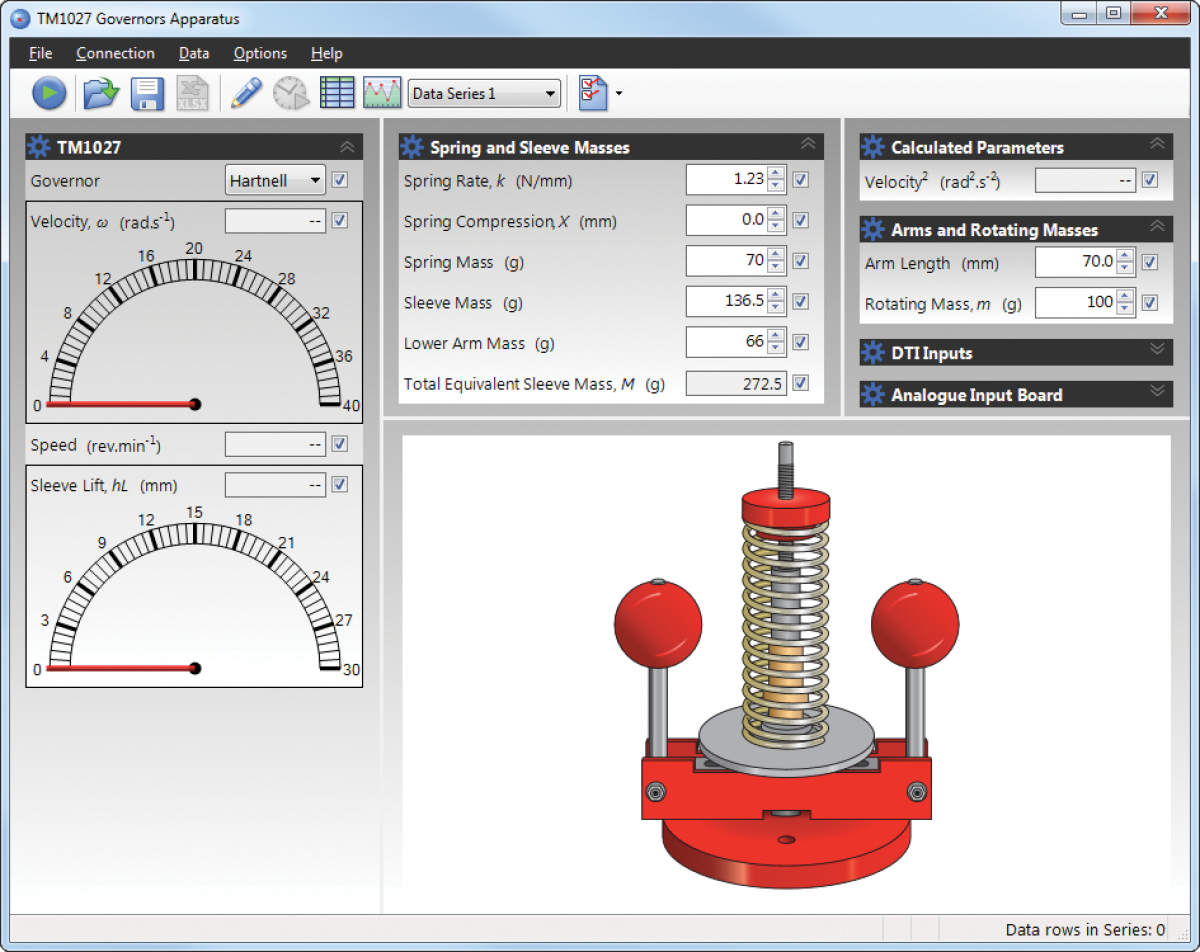
Task: Open the Options menu
Action: (260, 54)
